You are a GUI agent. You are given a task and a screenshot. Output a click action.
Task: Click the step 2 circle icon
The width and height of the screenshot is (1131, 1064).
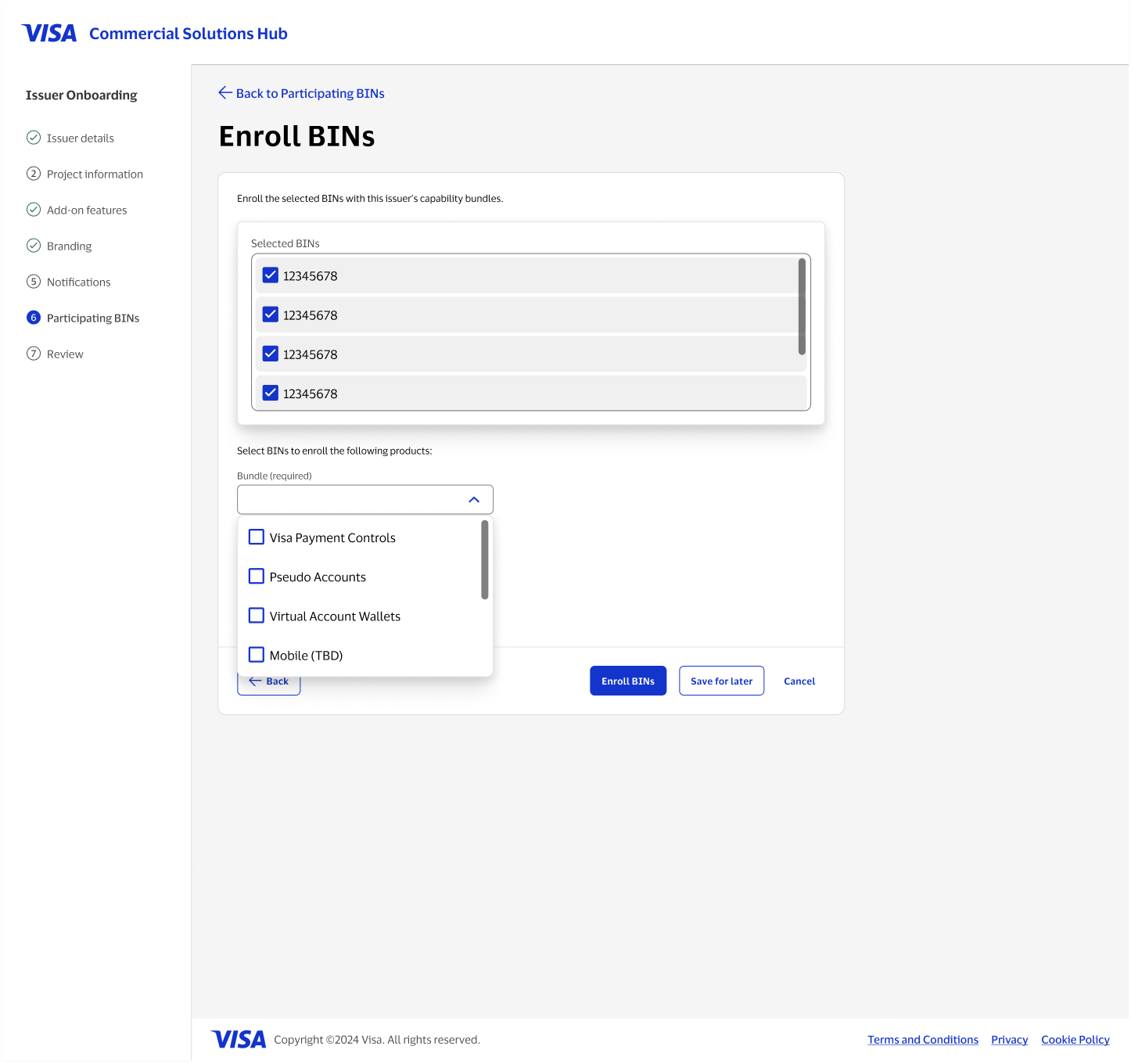click(34, 174)
